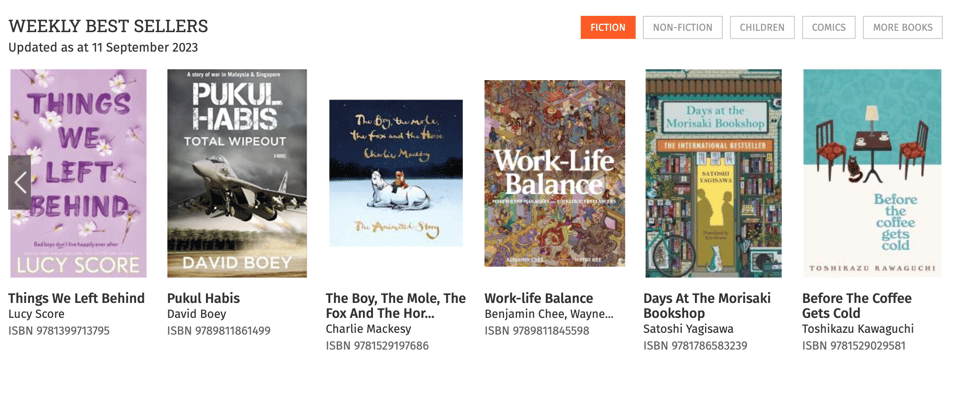Click author name Lucy Score
Viewport: 960px width, 403px height.
click(37, 314)
